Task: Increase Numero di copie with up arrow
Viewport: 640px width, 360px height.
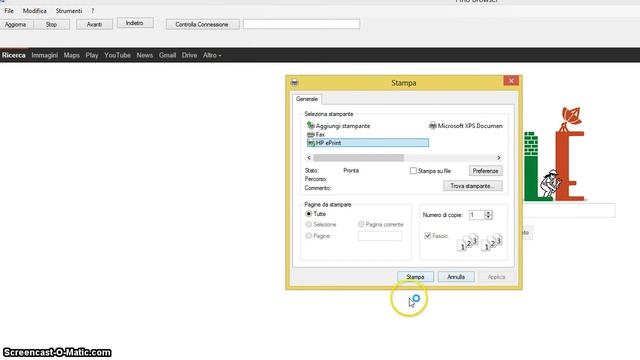Action: (x=489, y=213)
